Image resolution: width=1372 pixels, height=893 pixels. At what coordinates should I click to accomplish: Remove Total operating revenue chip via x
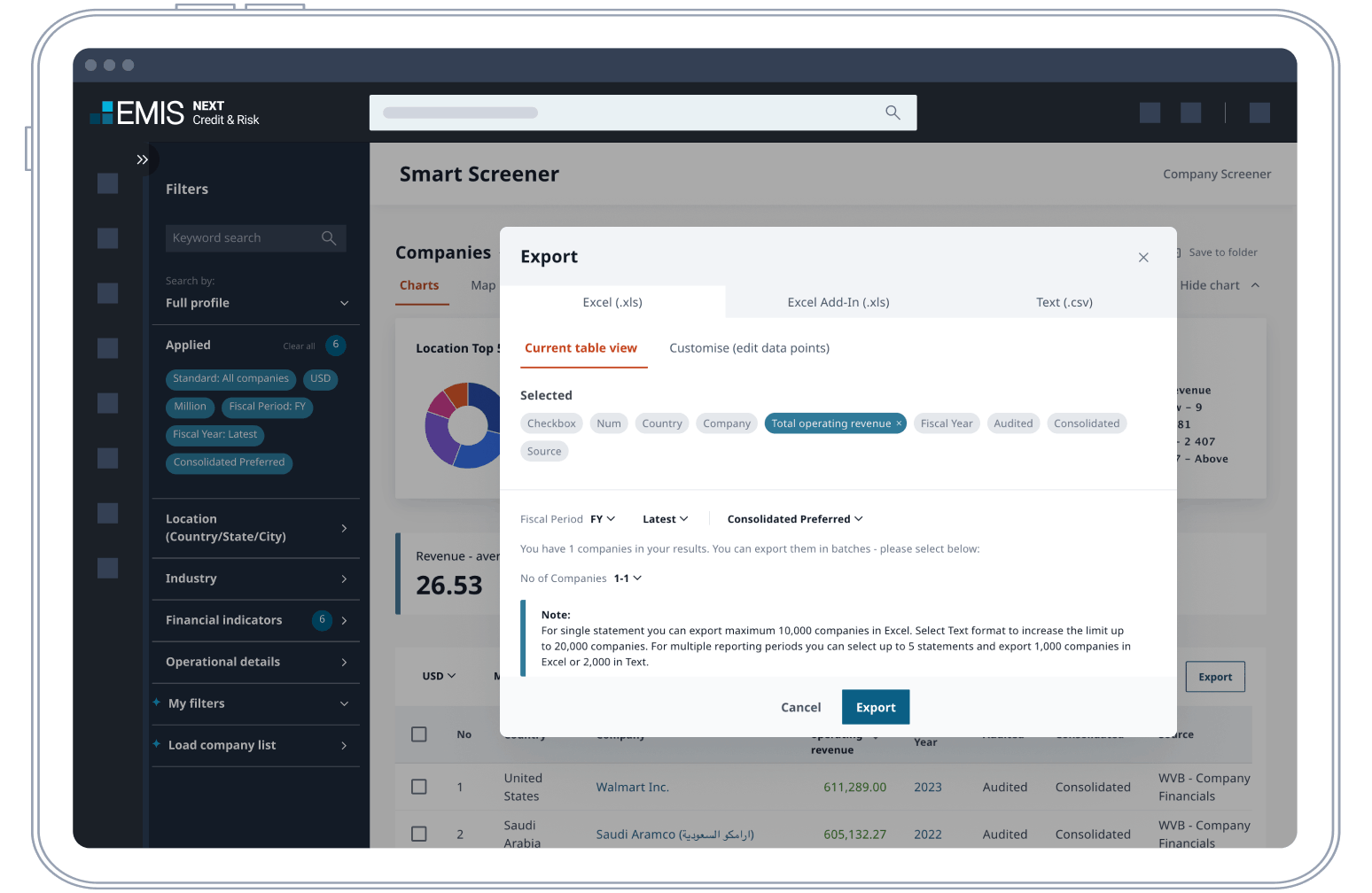click(x=899, y=423)
